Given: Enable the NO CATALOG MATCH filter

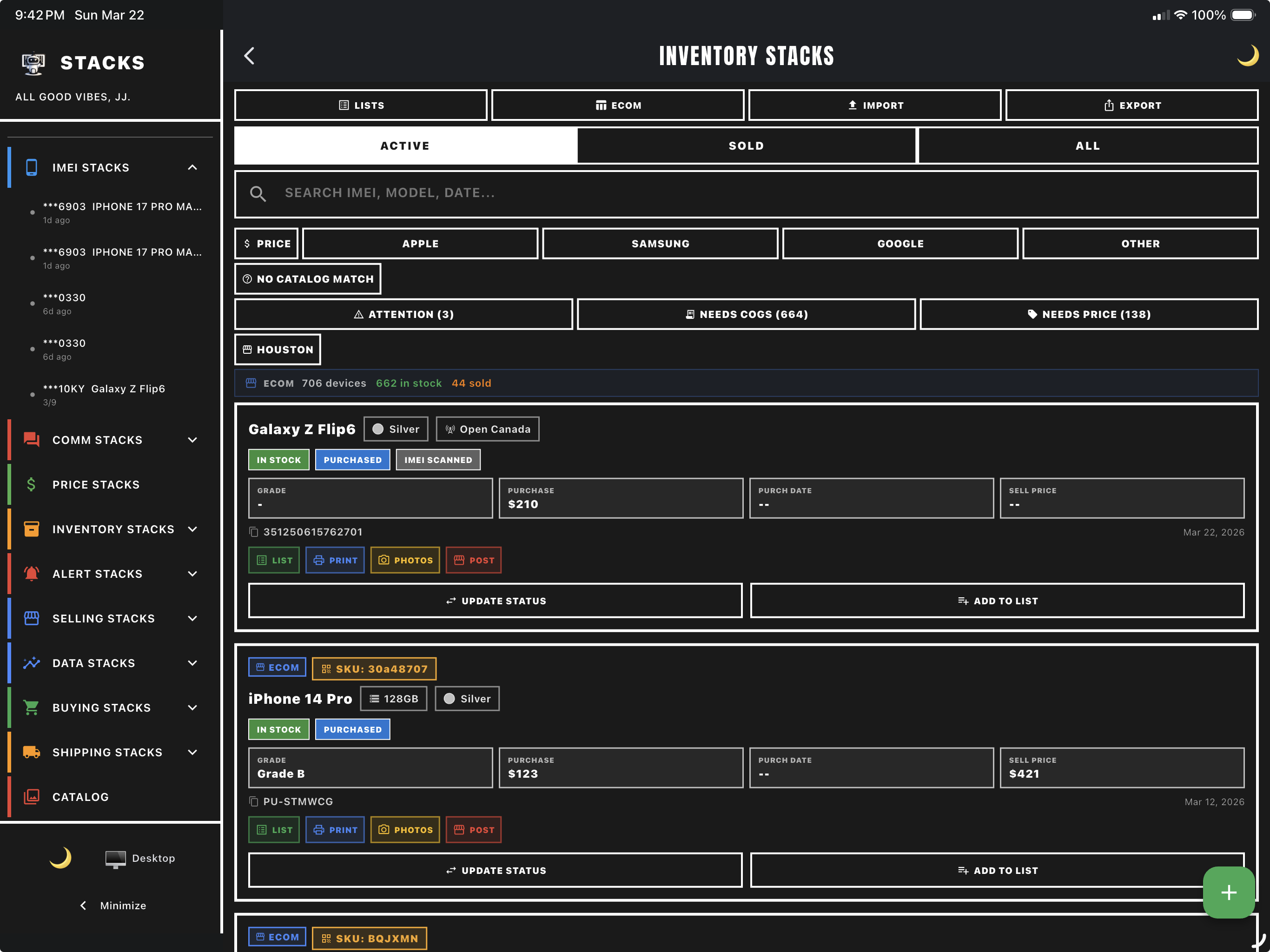Looking at the screenshot, I should (308, 278).
